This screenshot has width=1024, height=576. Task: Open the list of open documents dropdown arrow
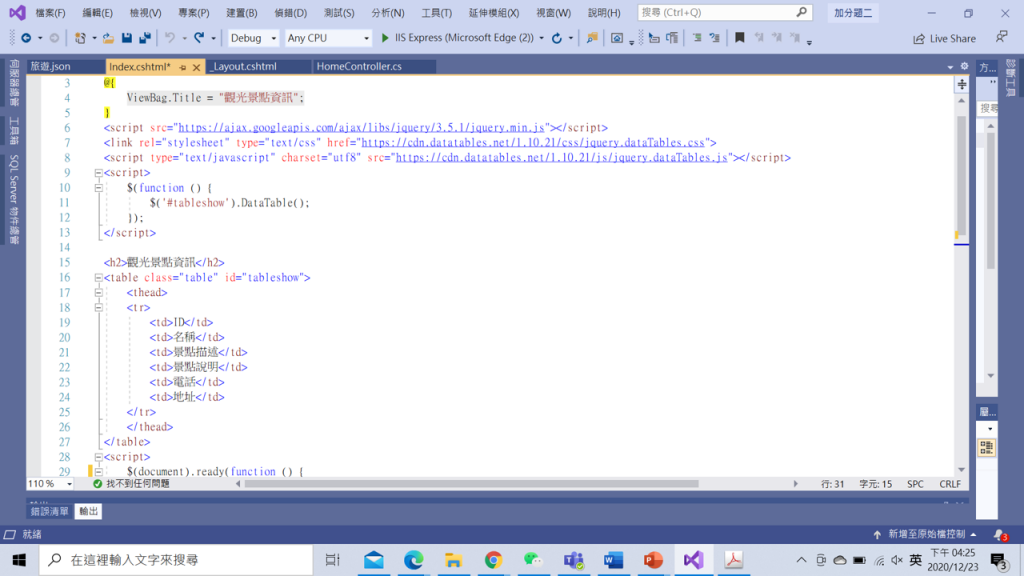coord(950,67)
